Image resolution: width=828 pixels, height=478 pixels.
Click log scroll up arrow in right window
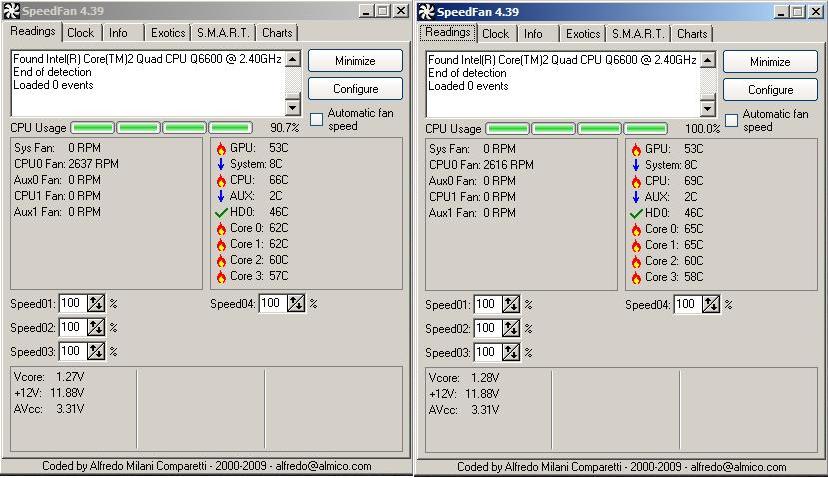tap(708, 60)
